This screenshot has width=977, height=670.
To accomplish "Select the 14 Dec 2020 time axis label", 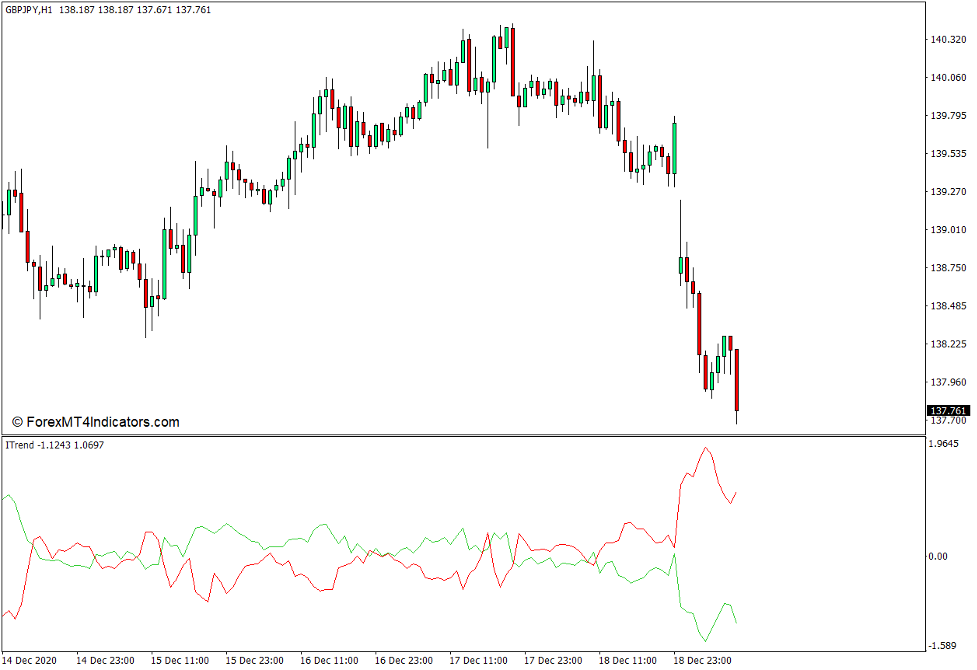I will (x=32, y=660).
